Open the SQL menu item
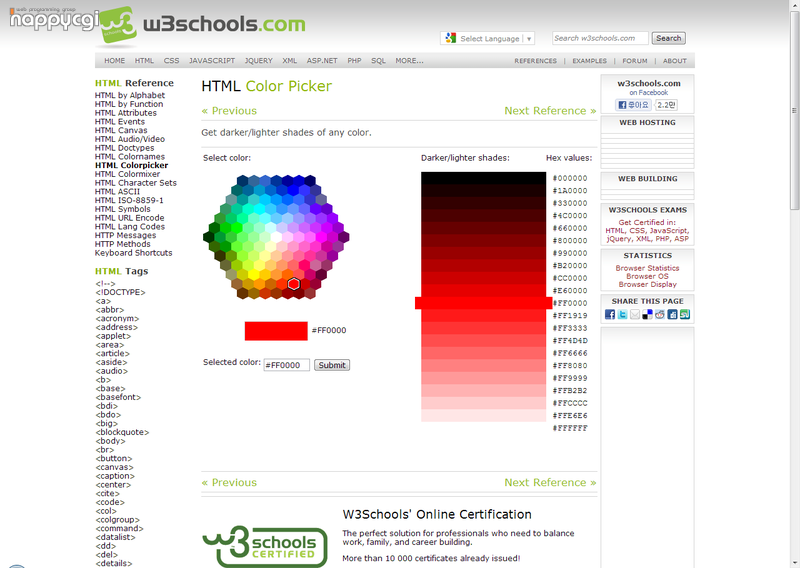This screenshot has height=568, width=800. click(378, 61)
